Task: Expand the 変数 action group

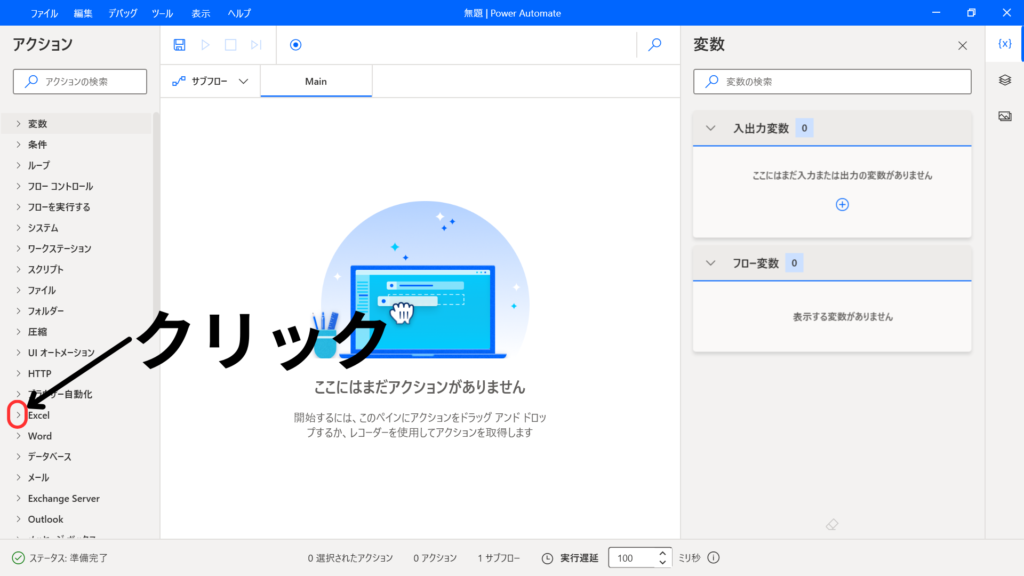Action: [18, 123]
